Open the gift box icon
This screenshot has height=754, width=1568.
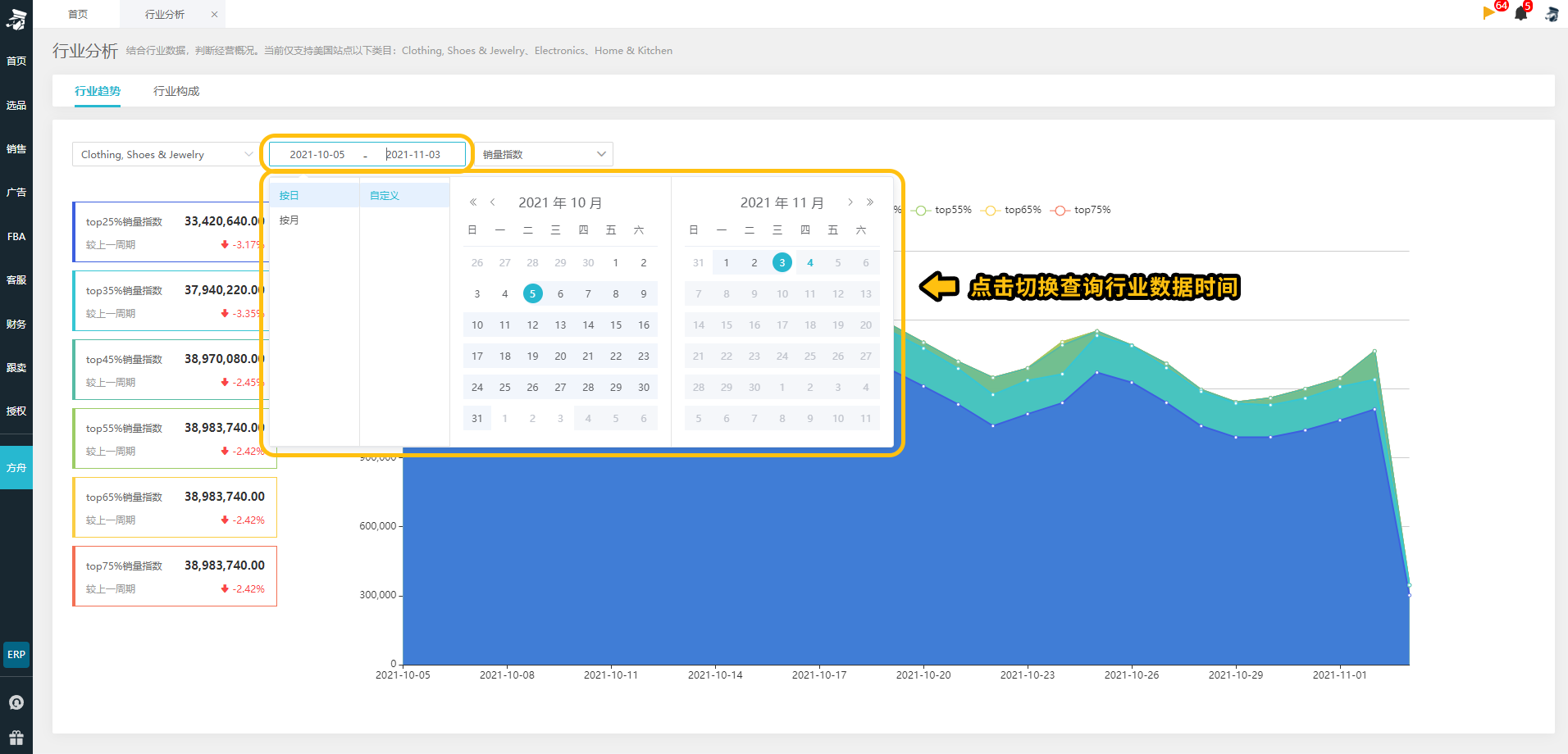pos(16,738)
